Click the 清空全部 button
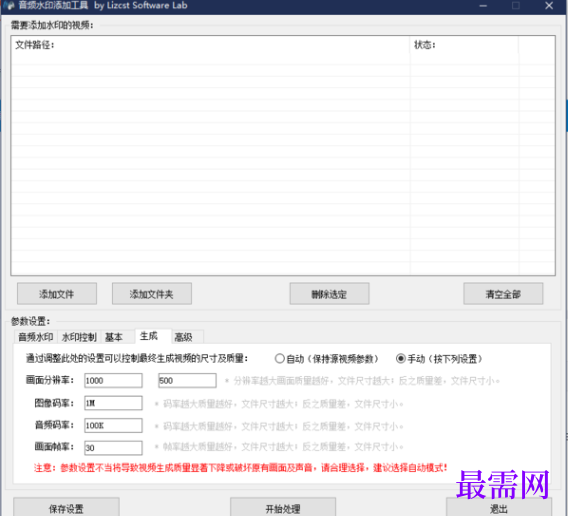568x516 pixels. coord(503,294)
